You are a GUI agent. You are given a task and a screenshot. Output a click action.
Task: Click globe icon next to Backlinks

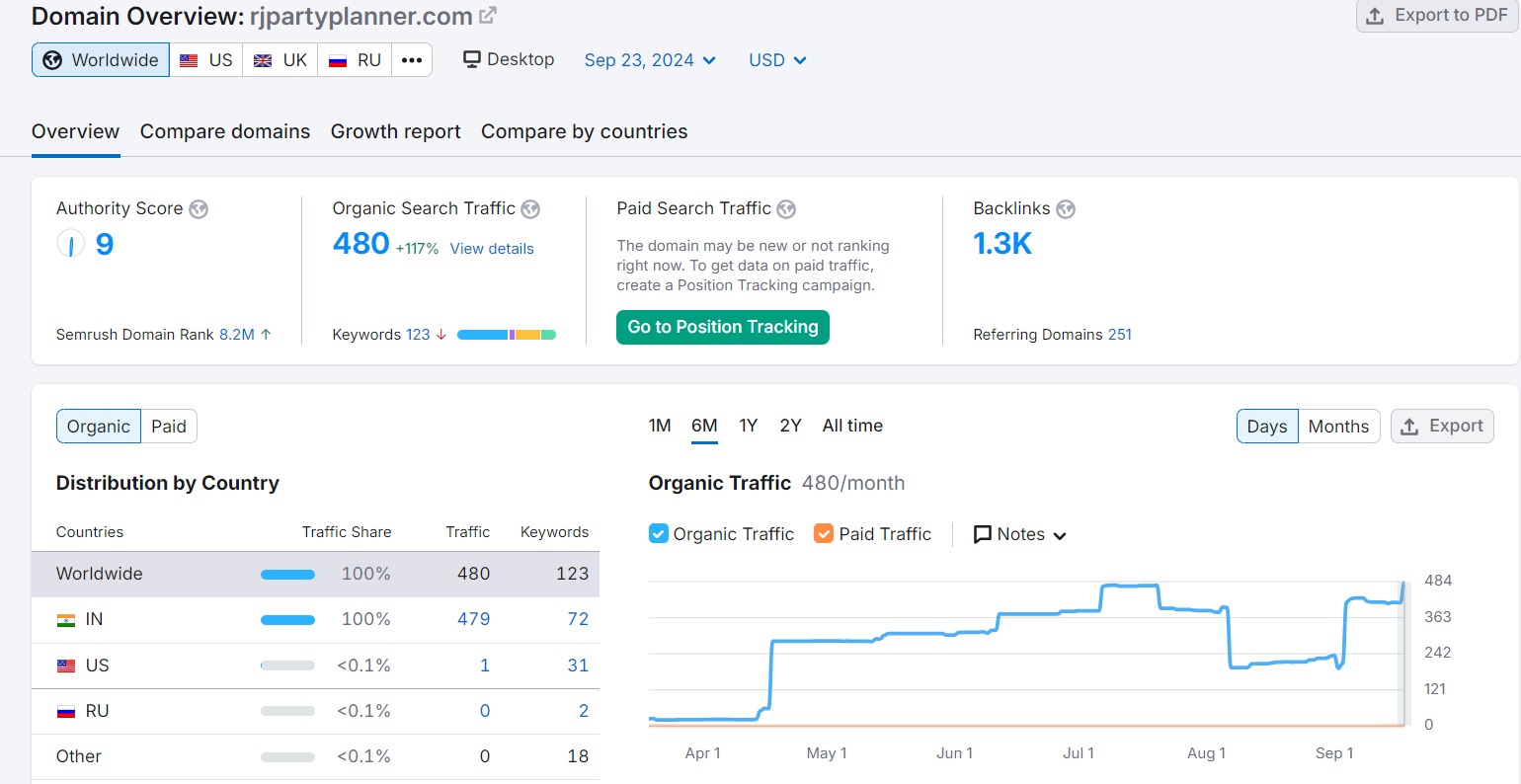(1066, 209)
